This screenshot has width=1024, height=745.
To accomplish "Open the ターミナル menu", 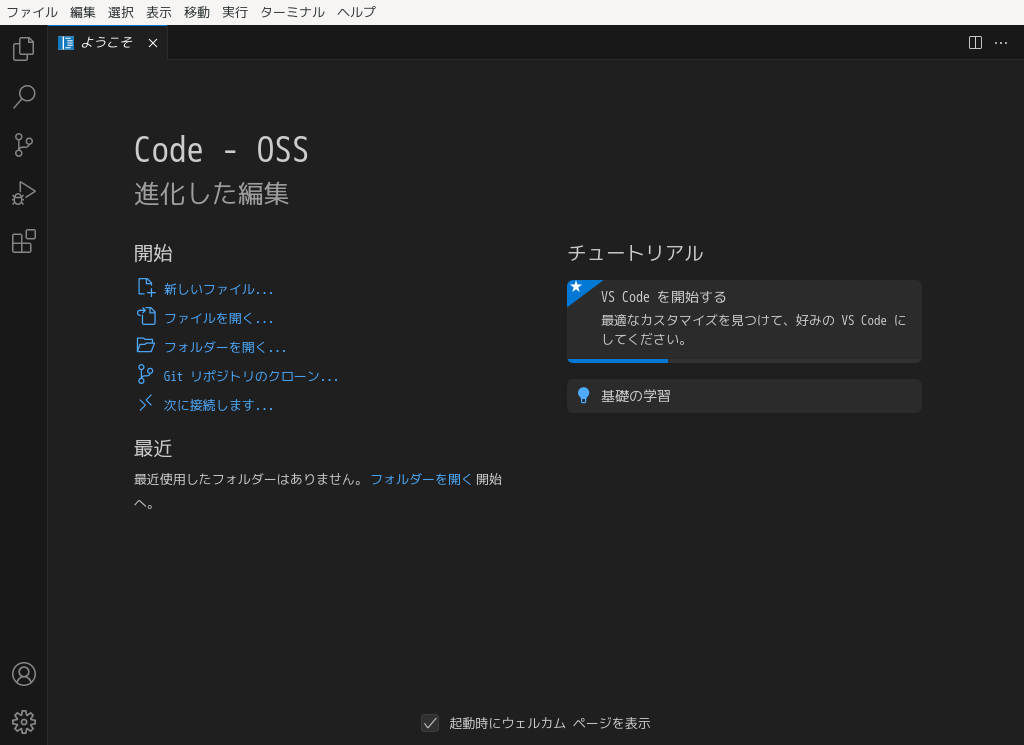I will pyautogui.click(x=292, y=12).
